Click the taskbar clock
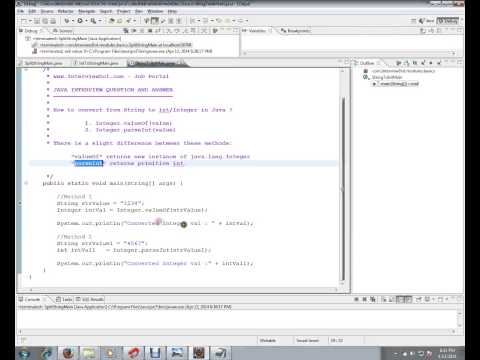The height and width of the screenshot is (360, 480). click(x=447, y=353)
